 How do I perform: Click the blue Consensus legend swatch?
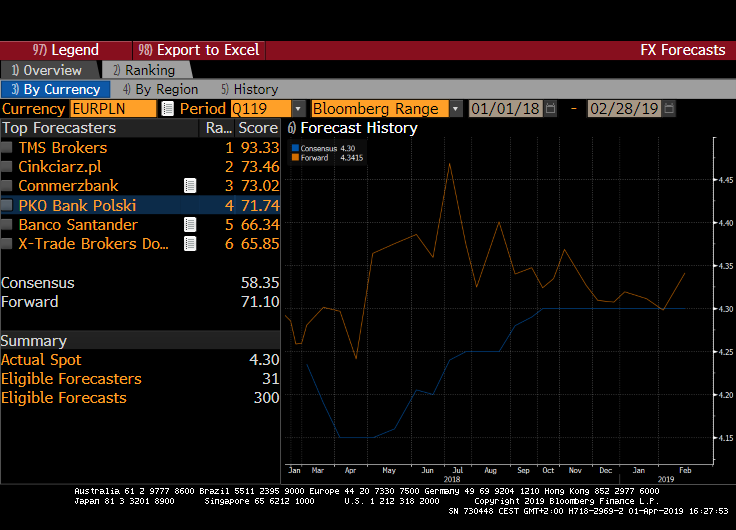(296, 148)
